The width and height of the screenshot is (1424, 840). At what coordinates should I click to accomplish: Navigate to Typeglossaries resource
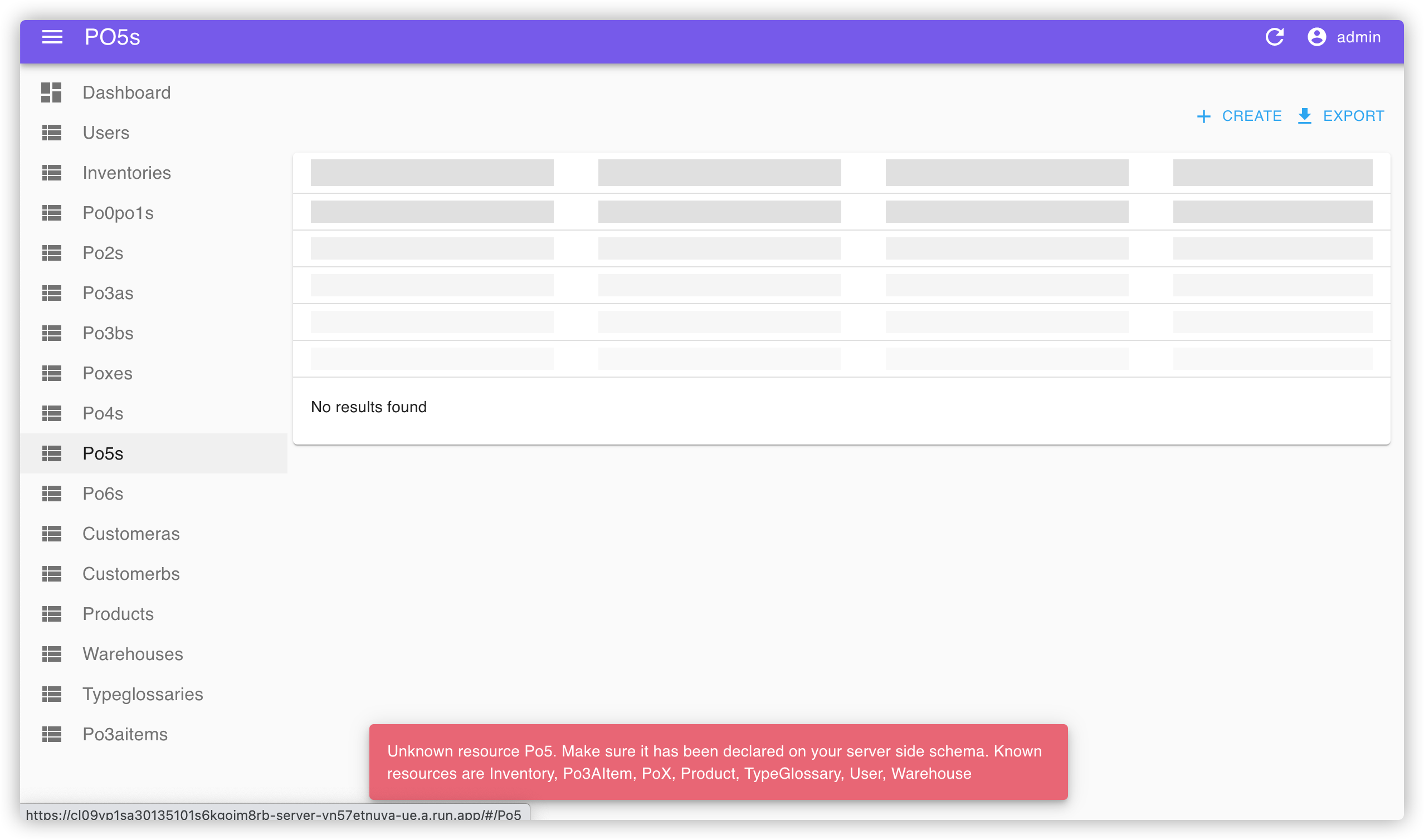(143, 694)
